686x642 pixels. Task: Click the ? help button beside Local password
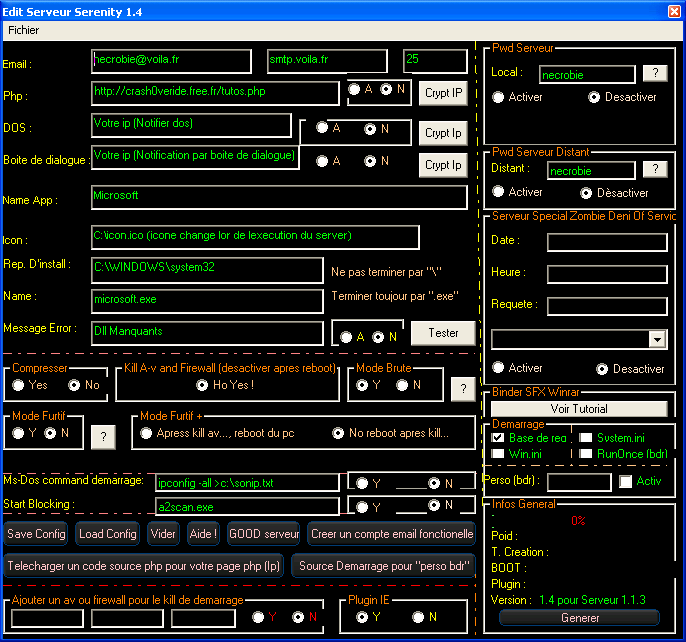(654, 73)
